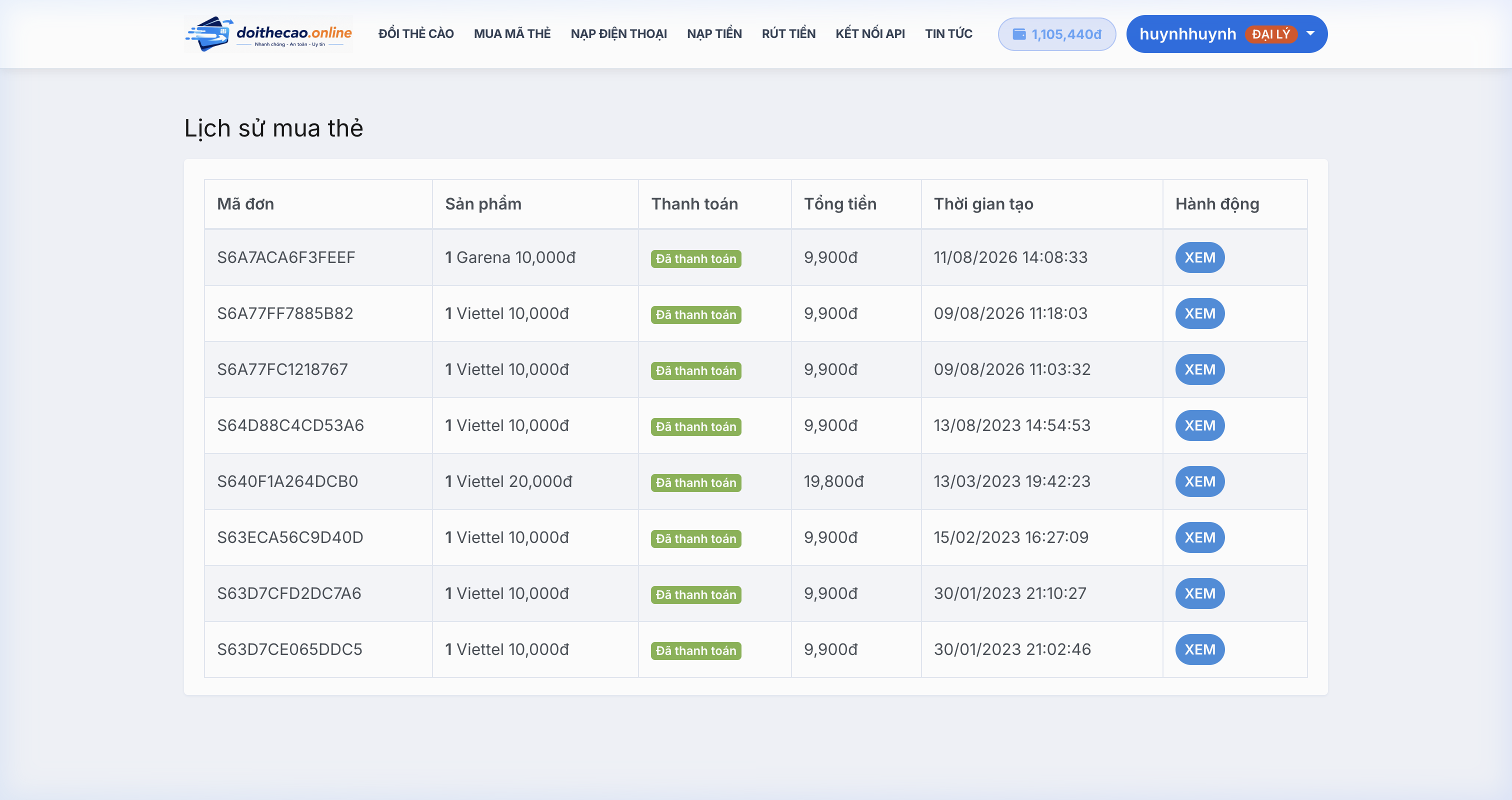Click order code S6A77FC1218767
The height and width of the screenshot is (800, 1512).
[282, 370]
